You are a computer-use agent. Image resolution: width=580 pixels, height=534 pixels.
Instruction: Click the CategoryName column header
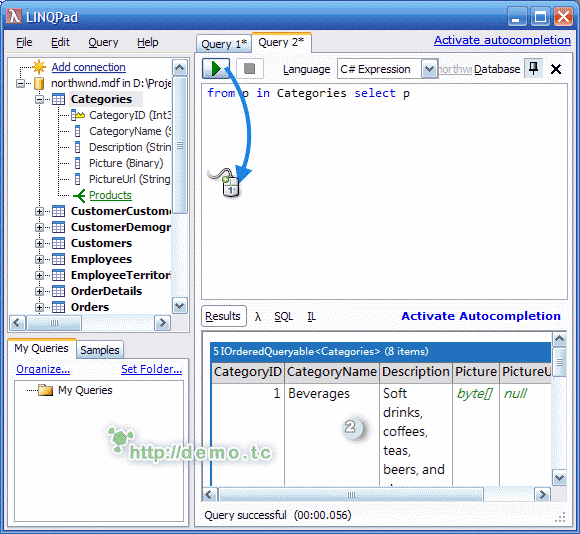[x=331, y=372]
